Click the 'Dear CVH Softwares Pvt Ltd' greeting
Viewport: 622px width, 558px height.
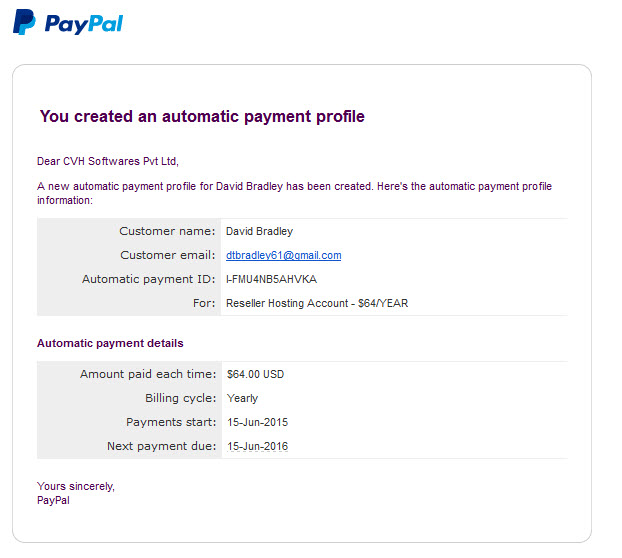pyautogui.click(x=108, y=161)
